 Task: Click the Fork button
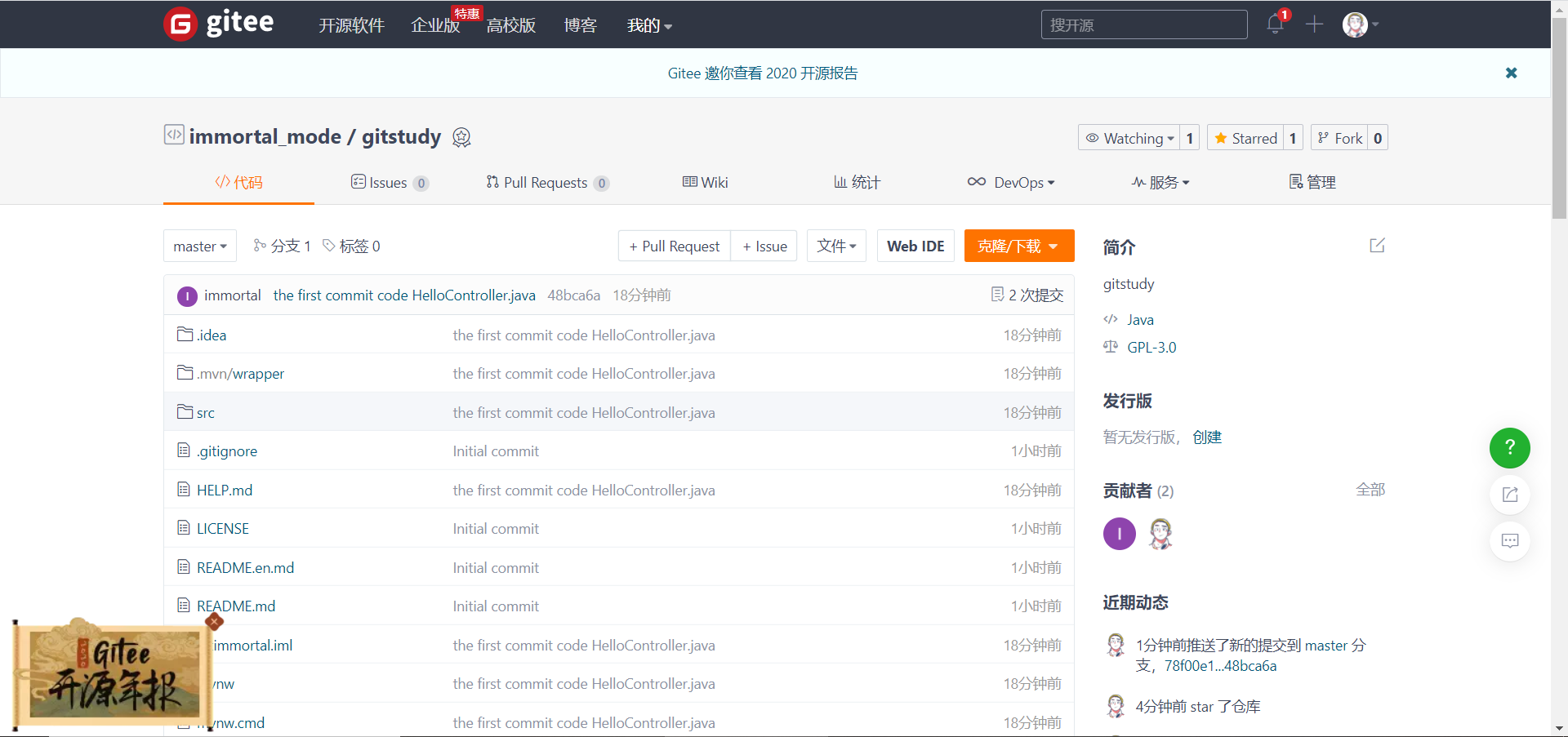[x=1340, y=138]
